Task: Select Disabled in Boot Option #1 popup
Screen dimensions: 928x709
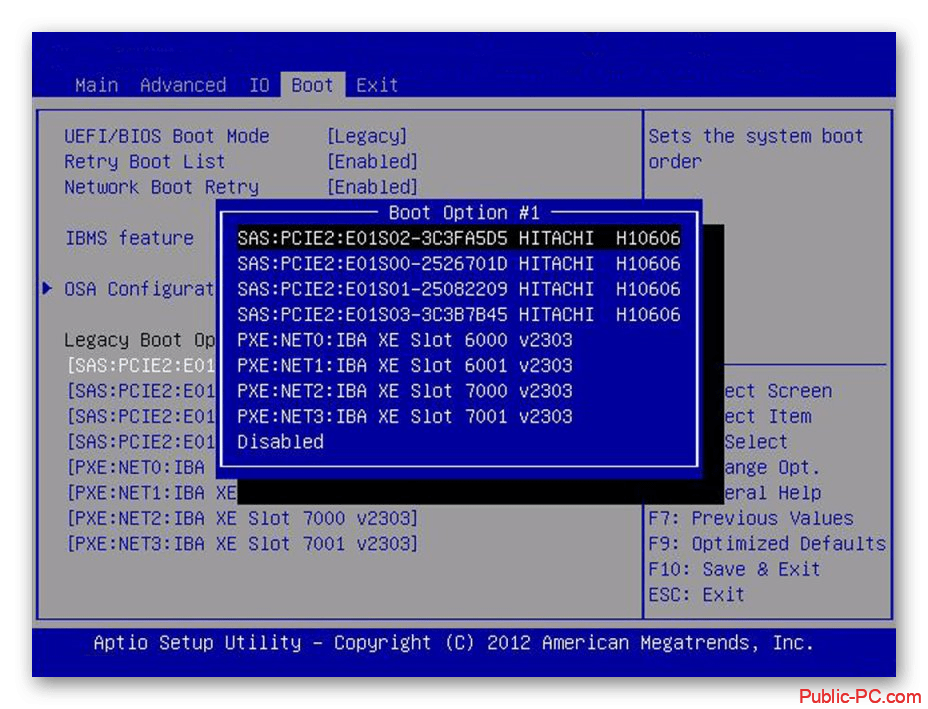Action: 280,442
